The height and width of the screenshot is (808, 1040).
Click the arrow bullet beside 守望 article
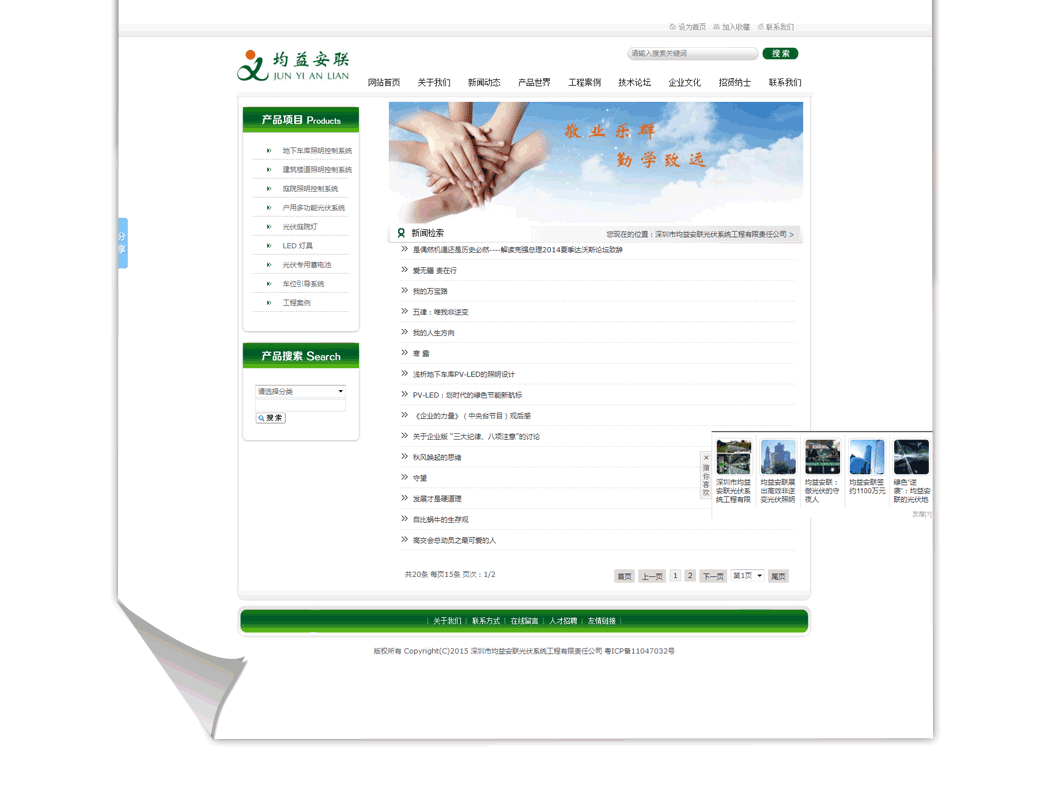click(405, 478)
